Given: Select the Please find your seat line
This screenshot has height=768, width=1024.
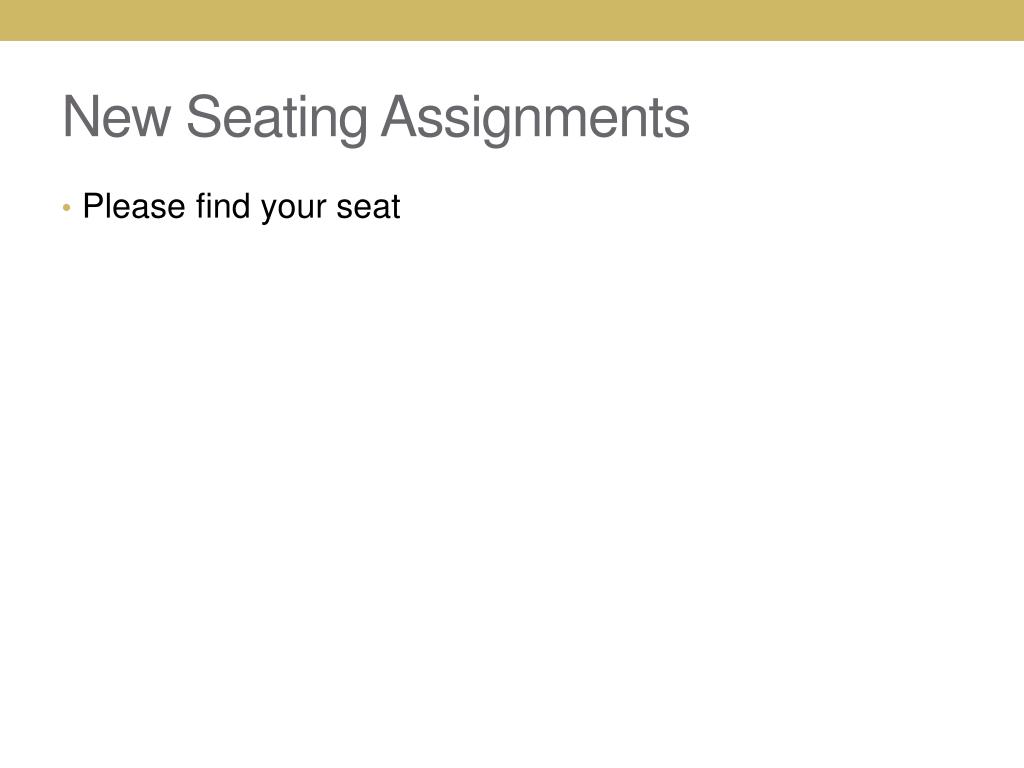Looking at the screenshot, I should click(x=241, y=208).
